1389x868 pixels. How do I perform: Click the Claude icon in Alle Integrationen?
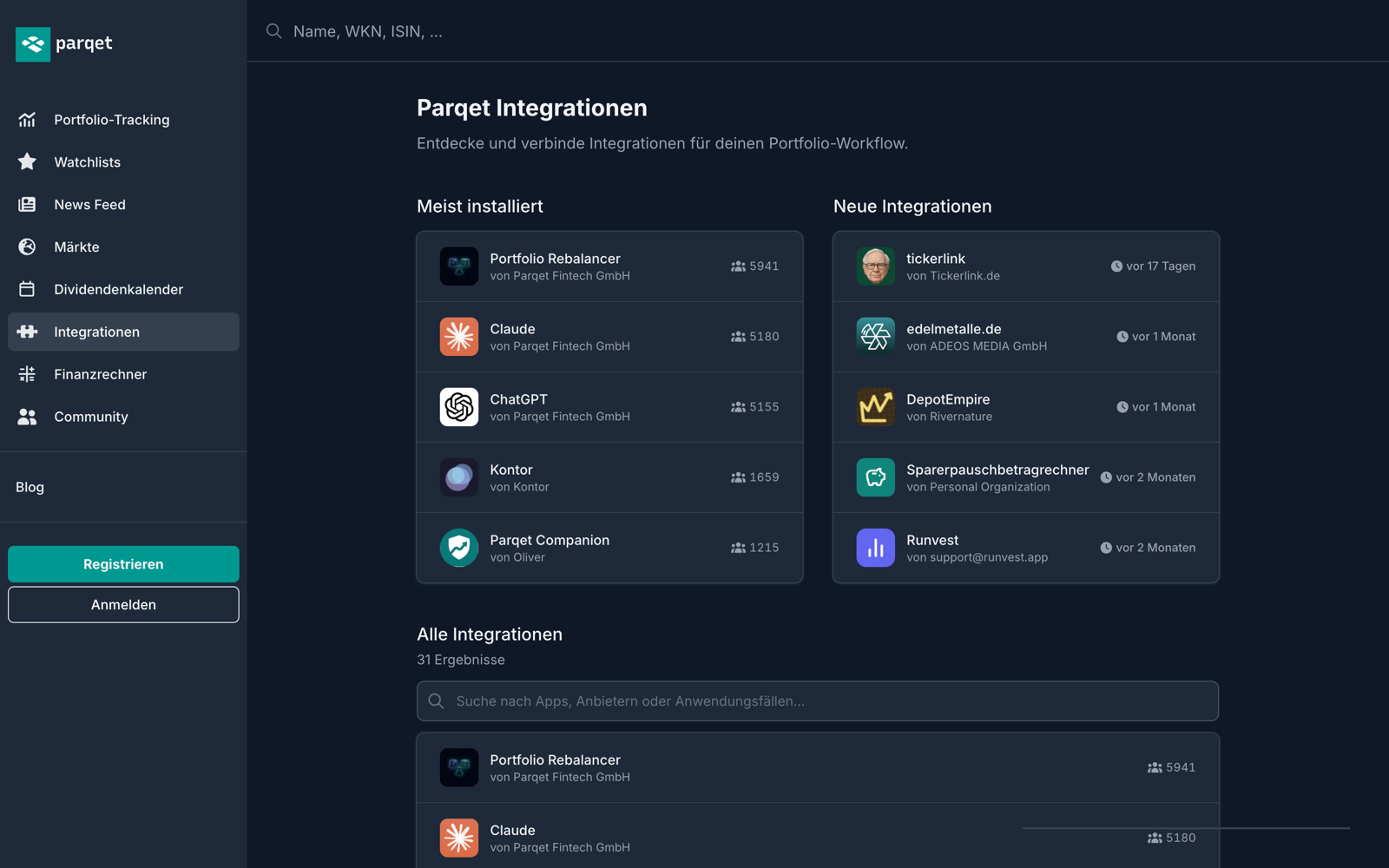click(459, 838)
